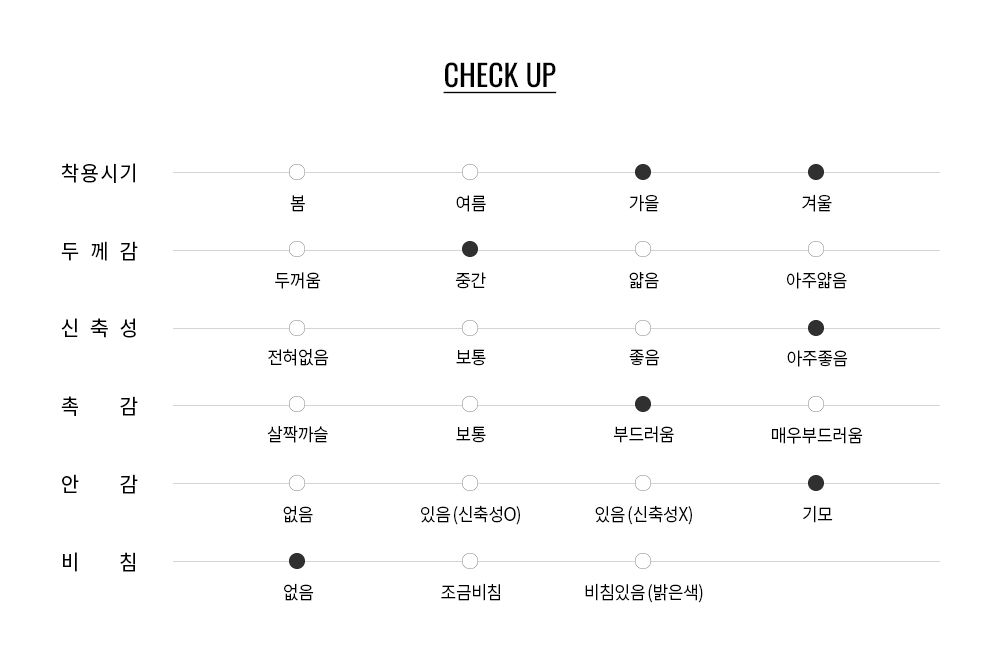Viewport: 1000px width, 661px height.
Task: Click the CHECK UP heading
Action: click(x=500, y=76)
